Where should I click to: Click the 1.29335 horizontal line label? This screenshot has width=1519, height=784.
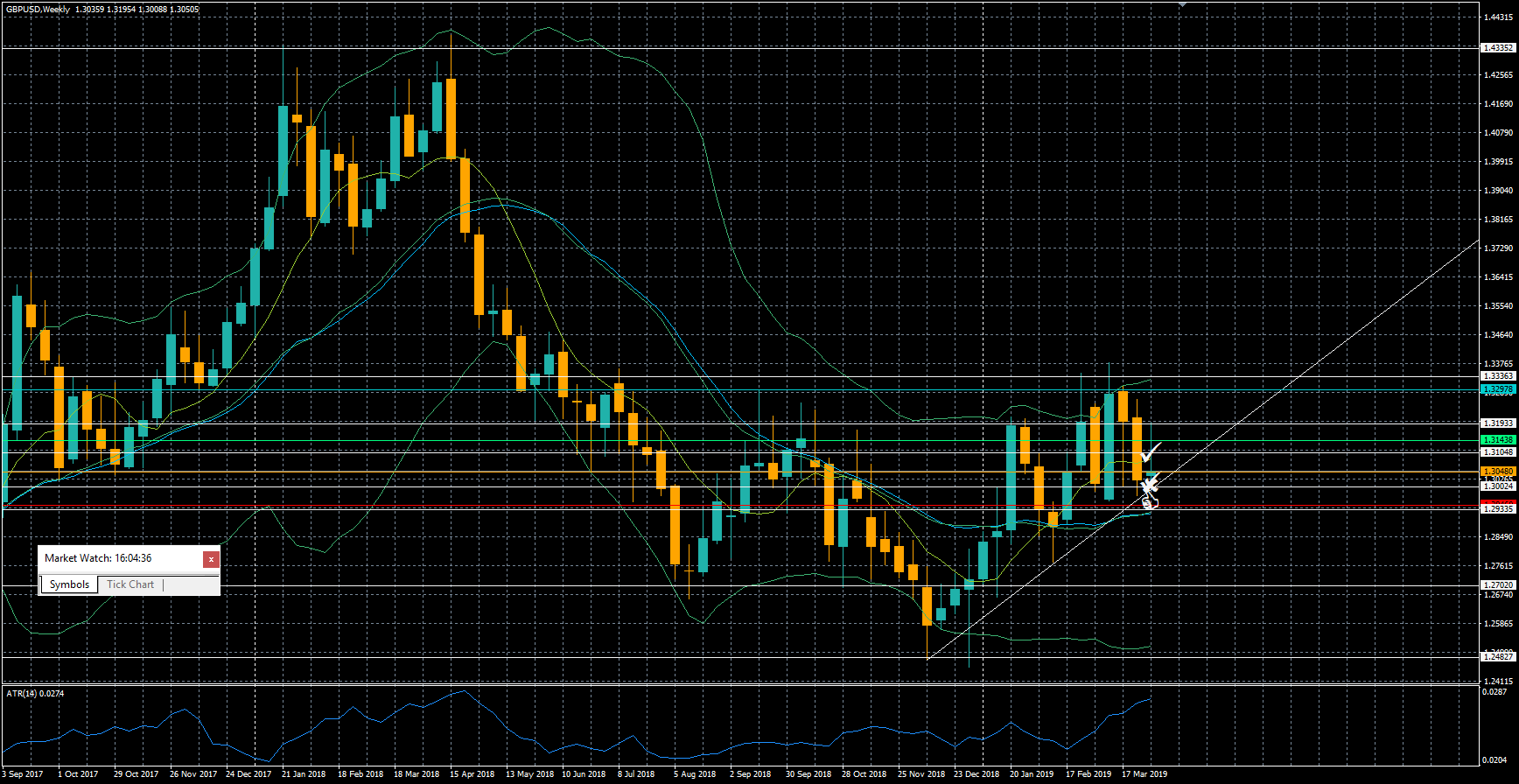click(x=1497, y=507)
